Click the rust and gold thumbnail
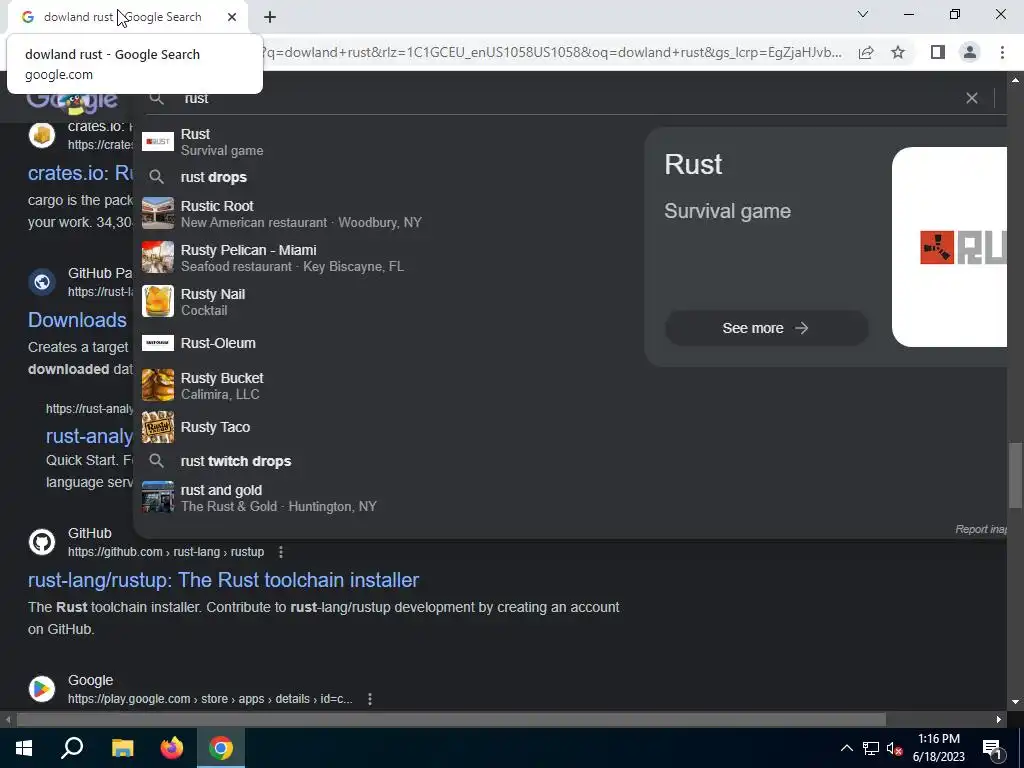This screenshot has height=768, width=1024. [x=158, y=498]
